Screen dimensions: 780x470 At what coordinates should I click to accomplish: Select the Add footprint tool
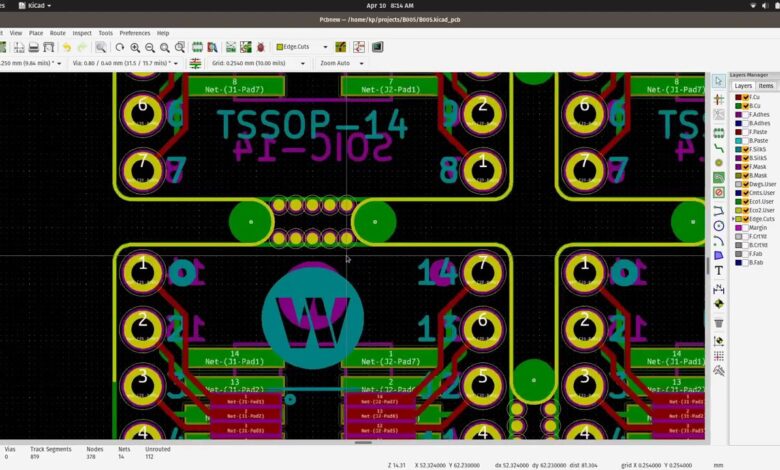[719, 133]
